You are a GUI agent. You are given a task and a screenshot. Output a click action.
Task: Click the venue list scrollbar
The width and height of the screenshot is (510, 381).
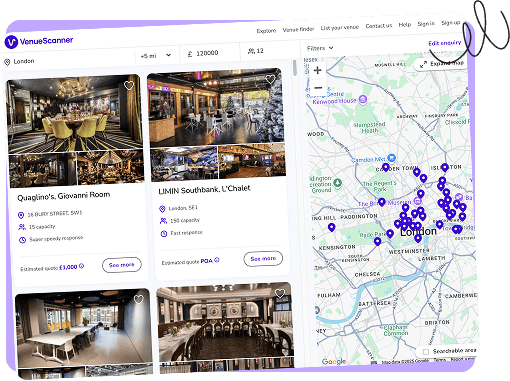click(x=295, y=68)
